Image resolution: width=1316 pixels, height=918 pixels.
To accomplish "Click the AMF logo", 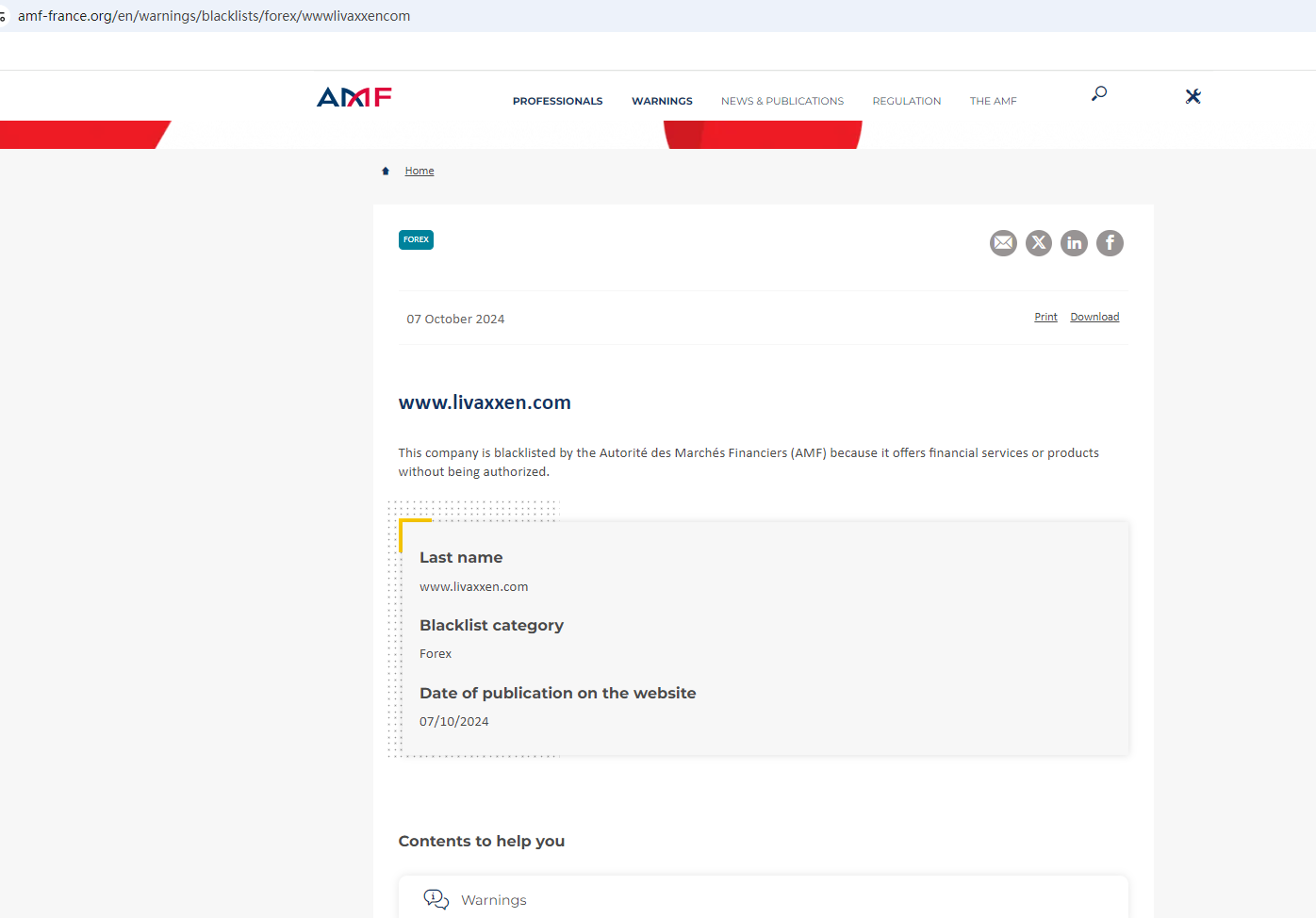I will [x=354, y=97].
